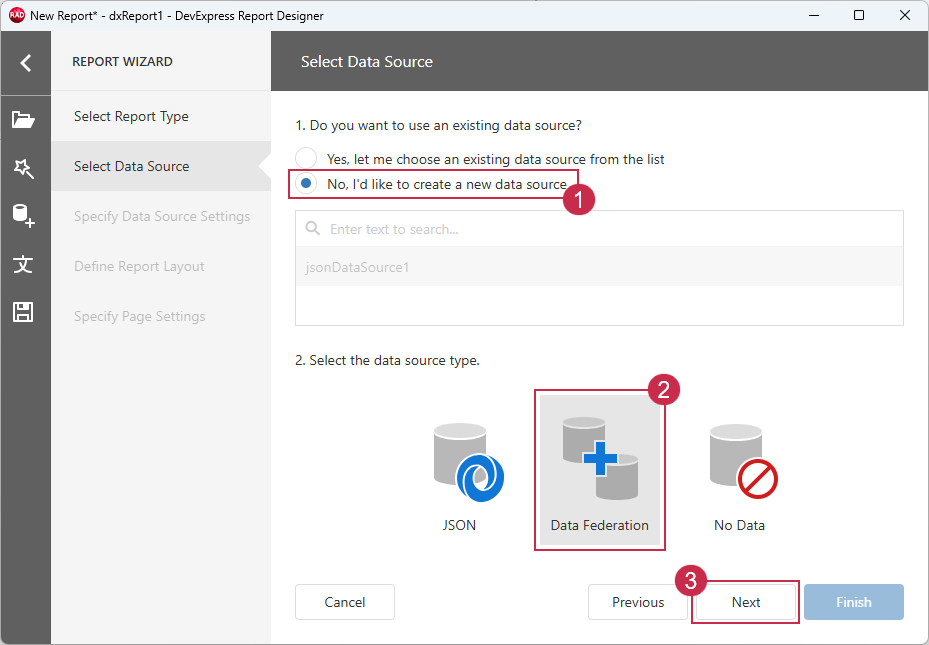Launch the report wizard star-wand icon
Image resolution: width=929 pixels, height=645 pixels.
(x=24, y=169)
